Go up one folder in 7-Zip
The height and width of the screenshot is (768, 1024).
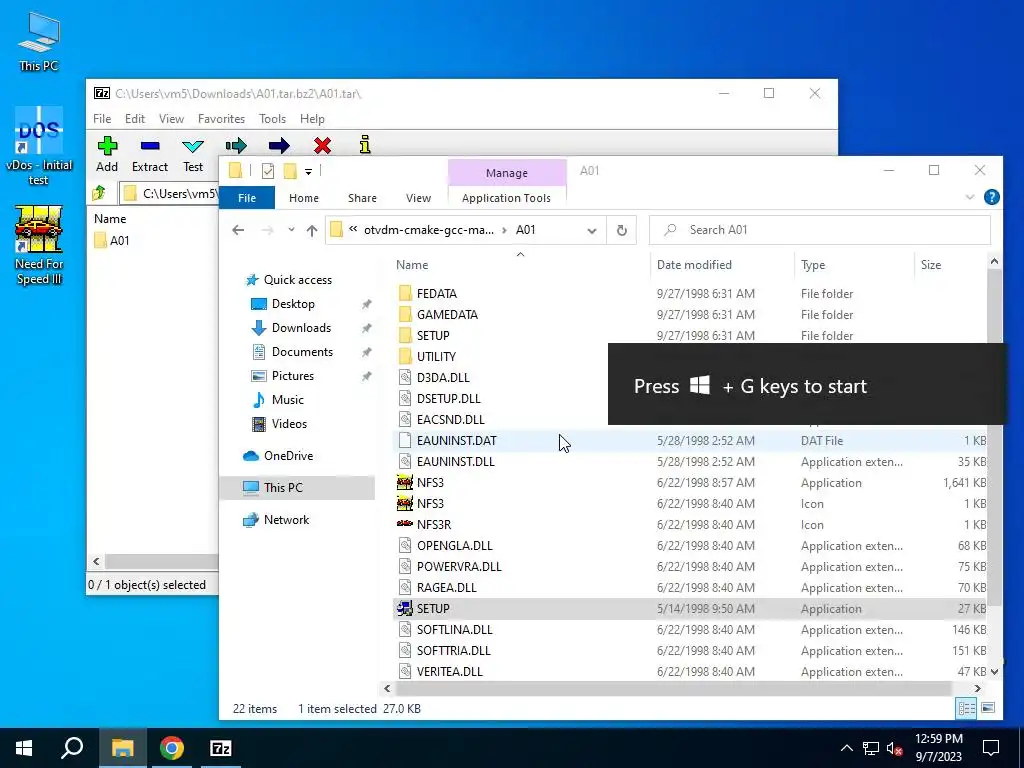[x=99, y=193]
